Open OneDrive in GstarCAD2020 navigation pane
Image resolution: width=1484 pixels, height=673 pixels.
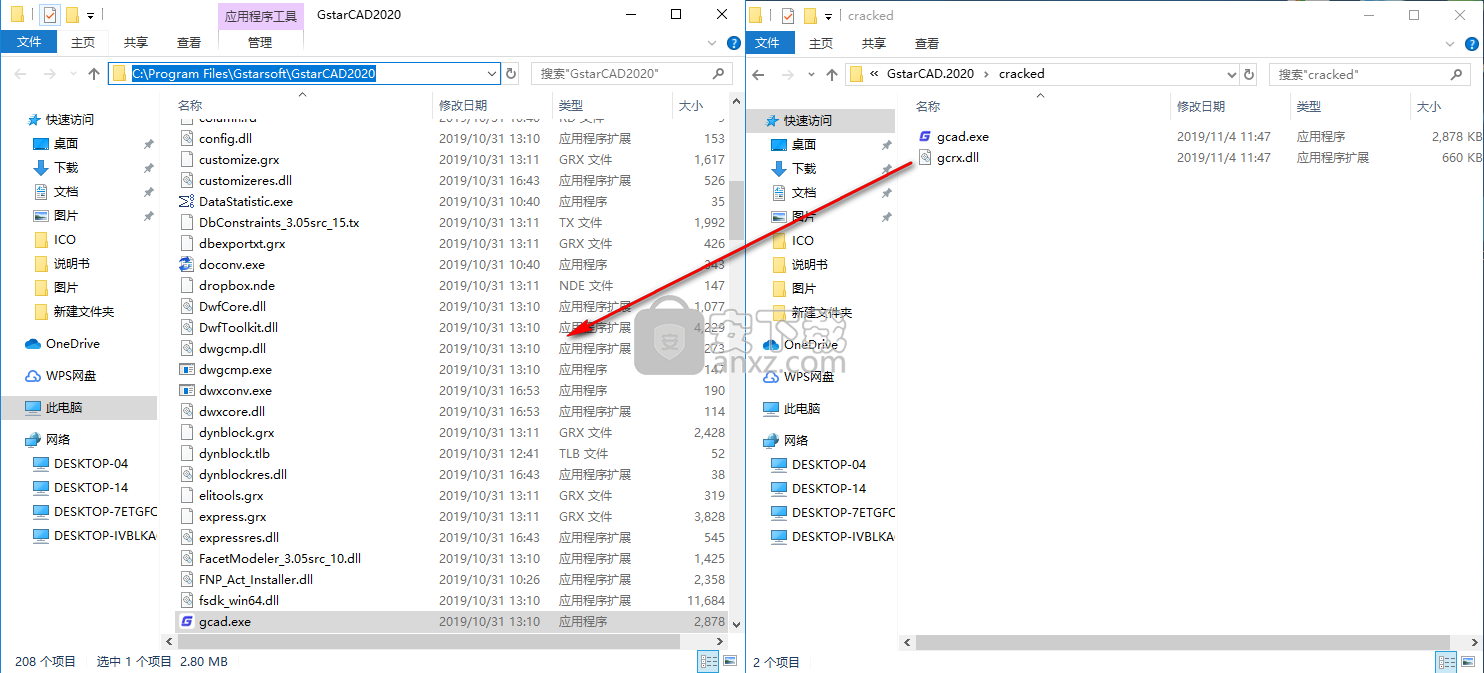[x=73, y=343]
